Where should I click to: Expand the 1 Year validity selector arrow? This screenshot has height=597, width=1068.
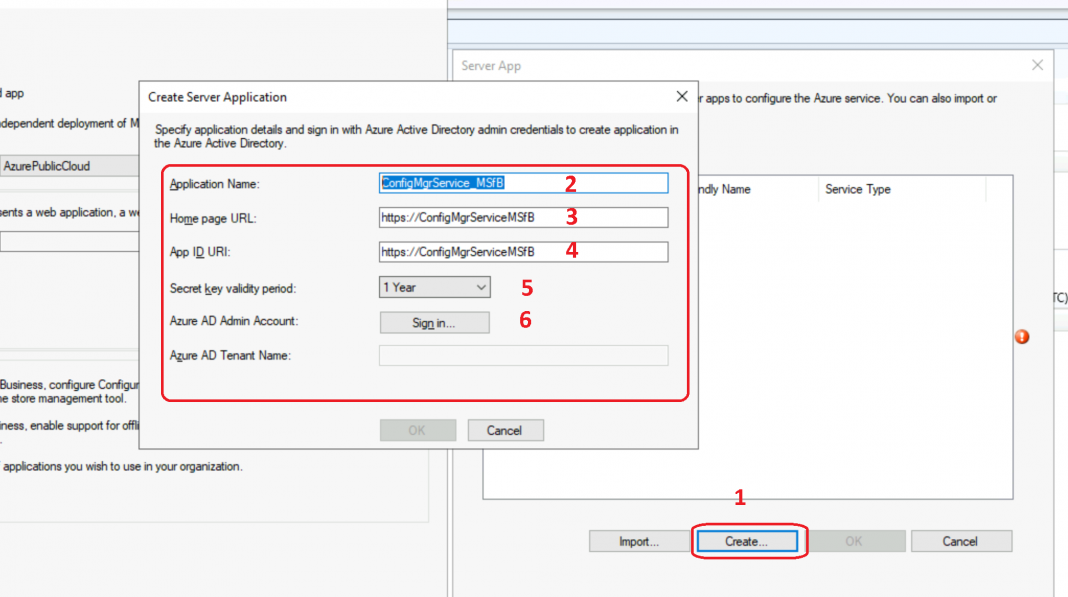[481, 287]
